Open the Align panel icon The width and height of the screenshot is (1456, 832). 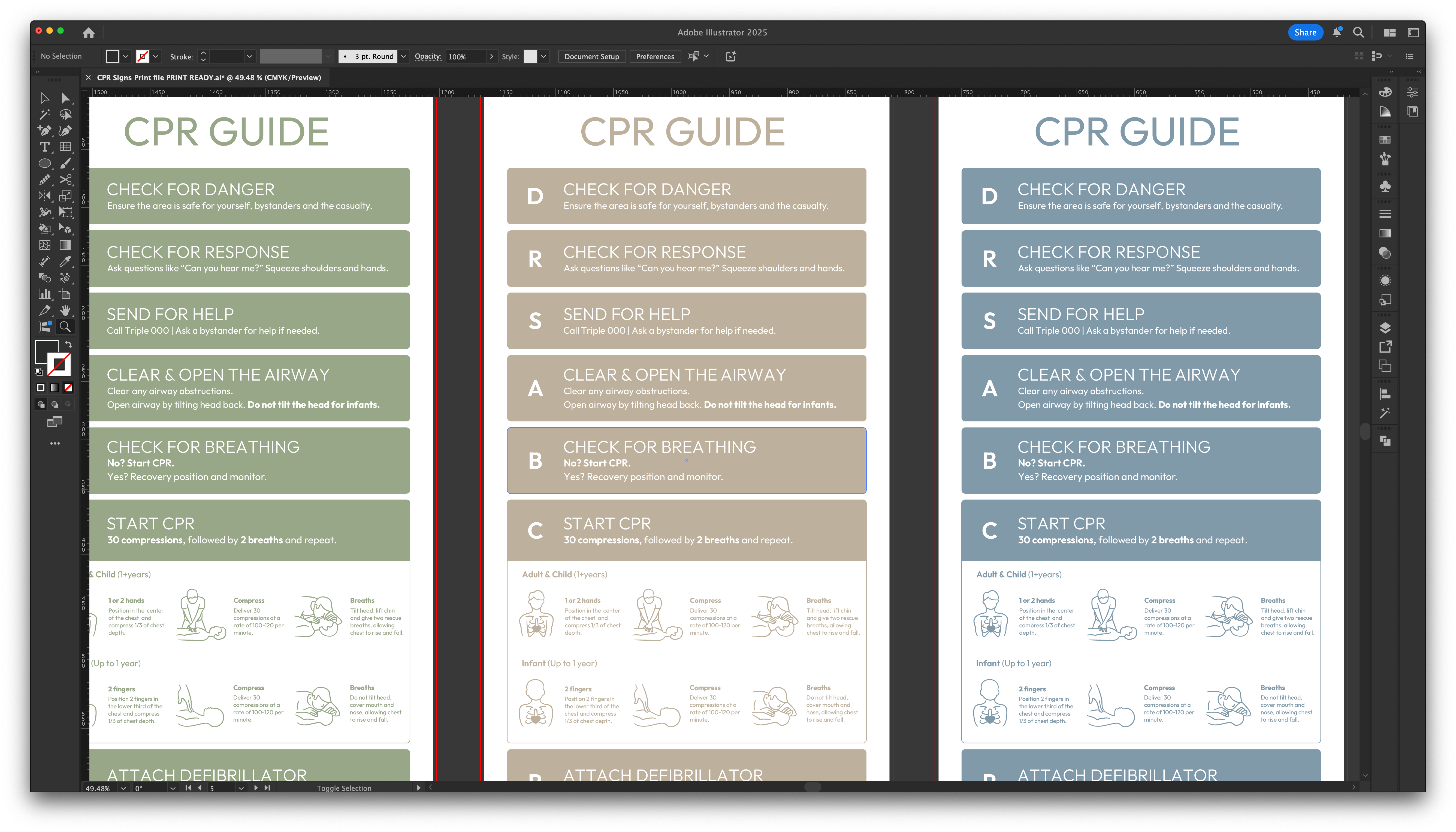(x=1385, y=393)
